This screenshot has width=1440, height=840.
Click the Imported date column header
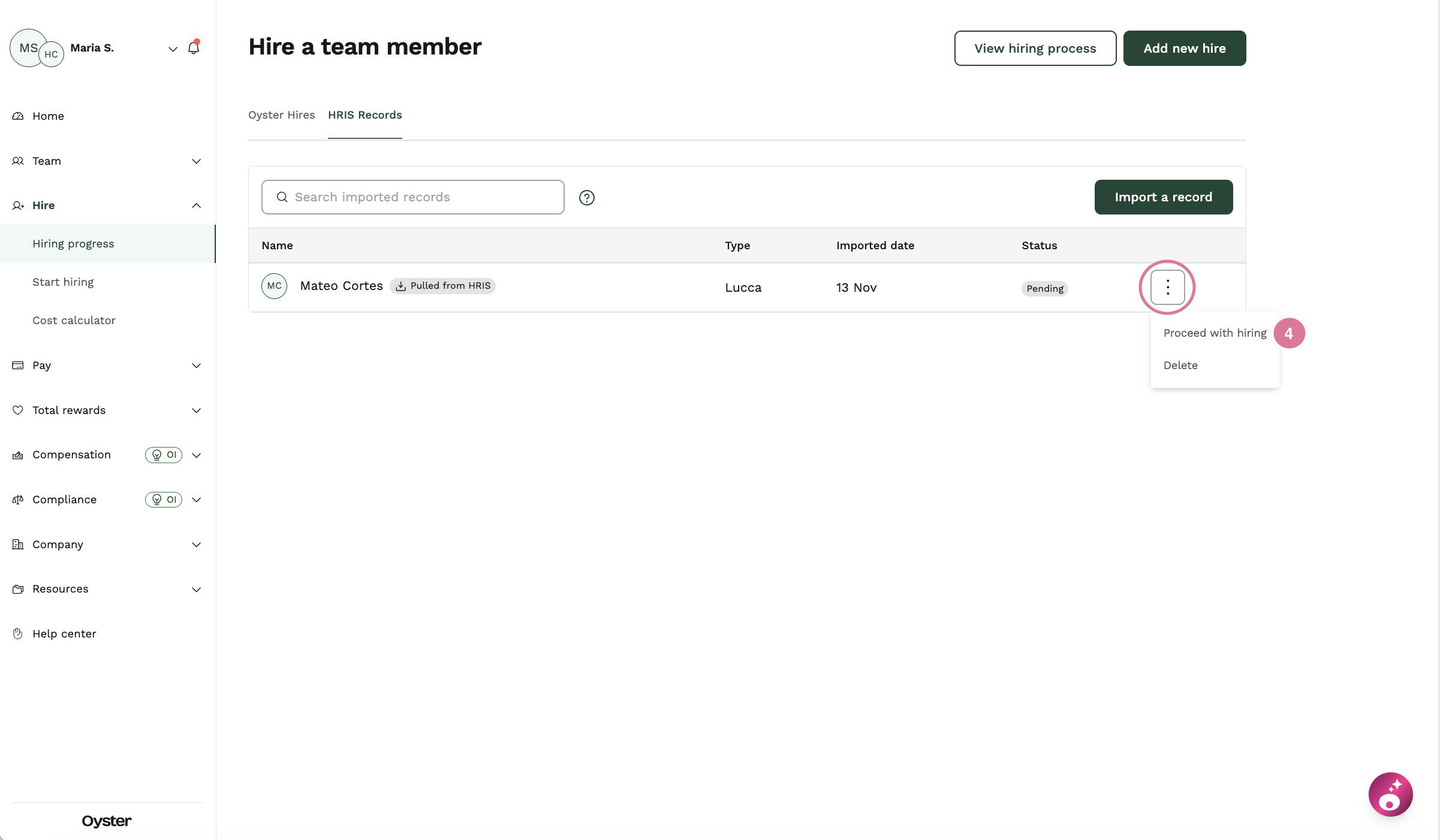click(x=875, y=246)
